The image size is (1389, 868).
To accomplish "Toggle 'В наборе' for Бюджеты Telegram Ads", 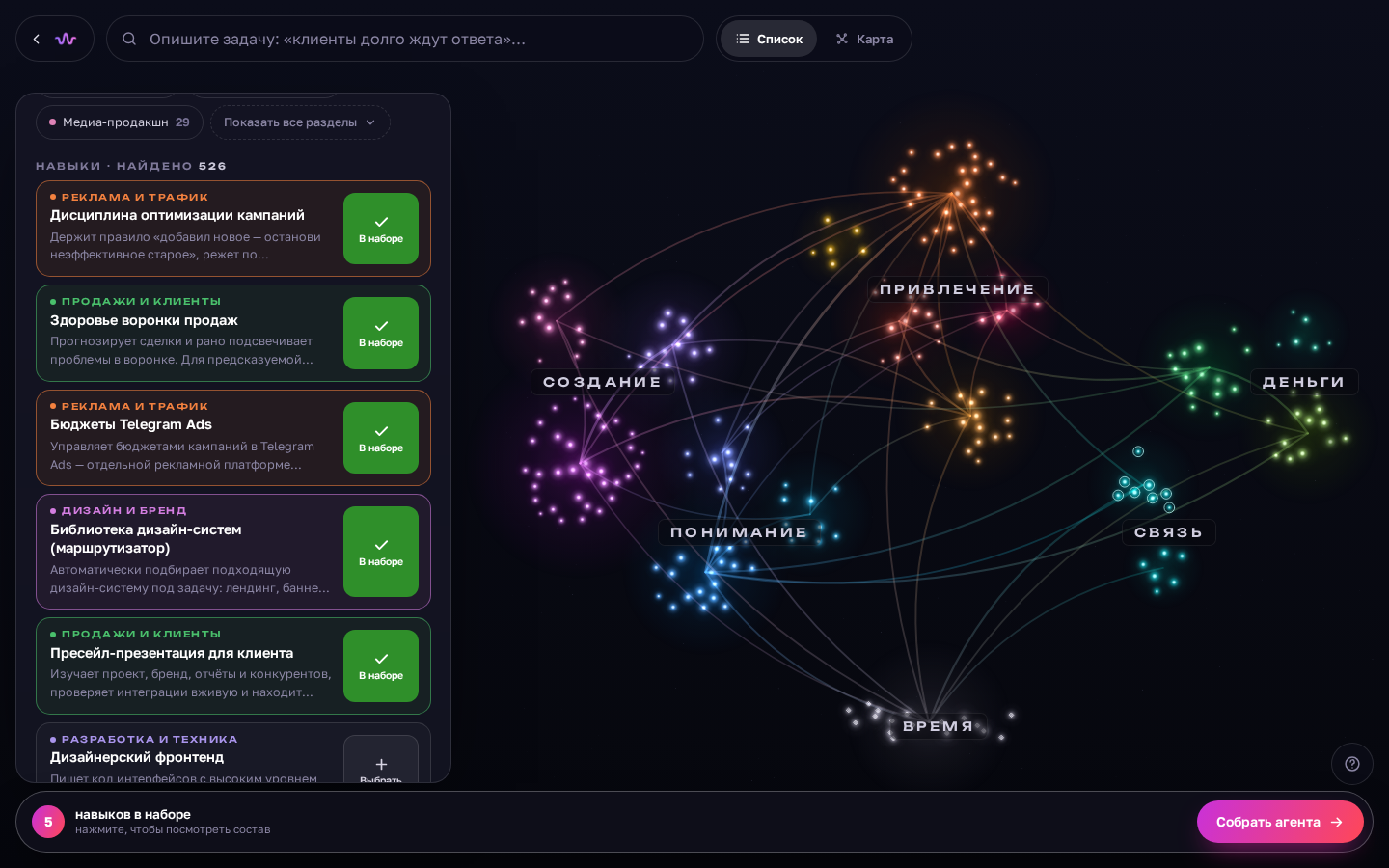I will point(381,438).
